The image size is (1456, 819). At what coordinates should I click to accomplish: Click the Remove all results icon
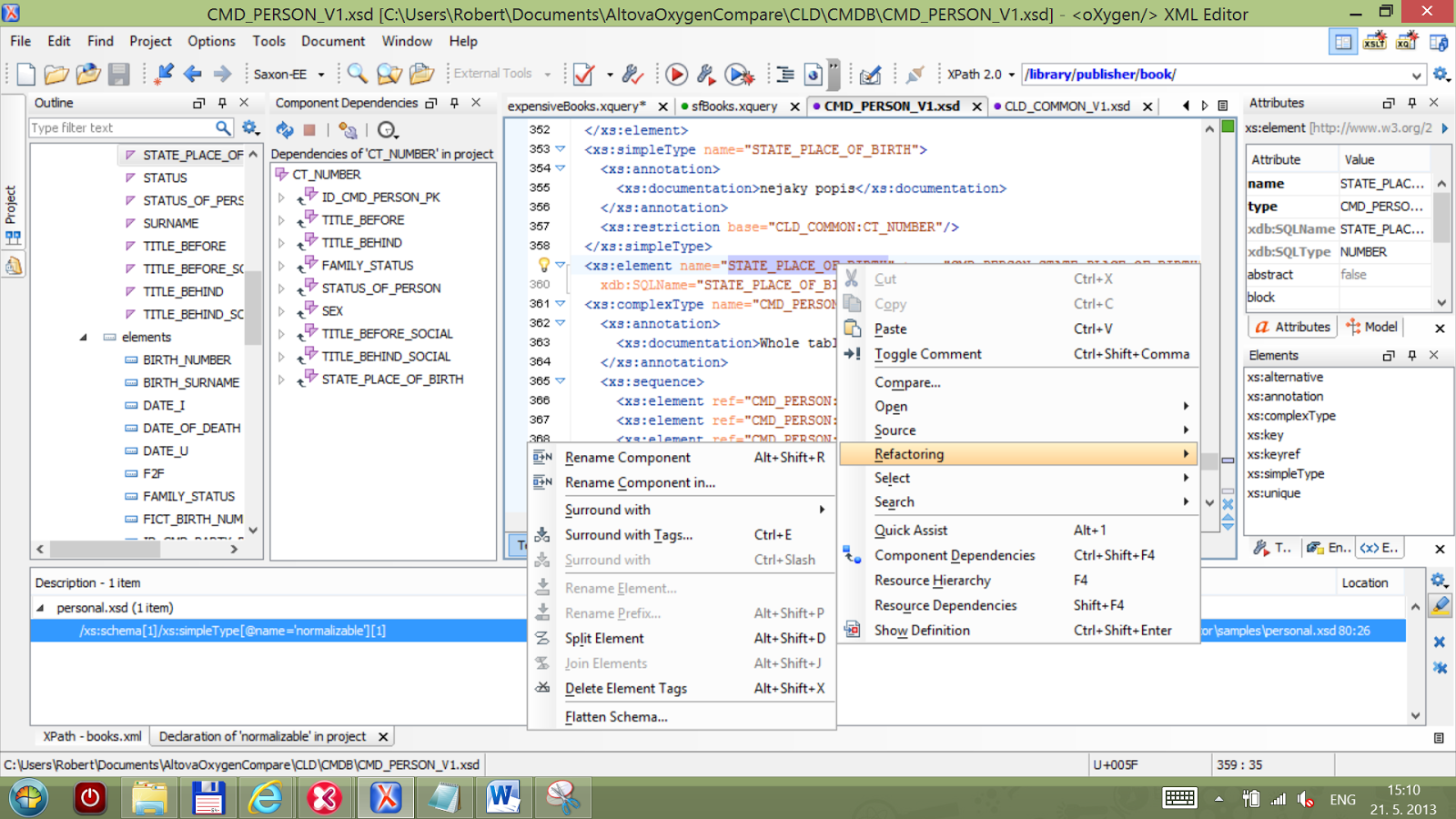click(1440, 667)
